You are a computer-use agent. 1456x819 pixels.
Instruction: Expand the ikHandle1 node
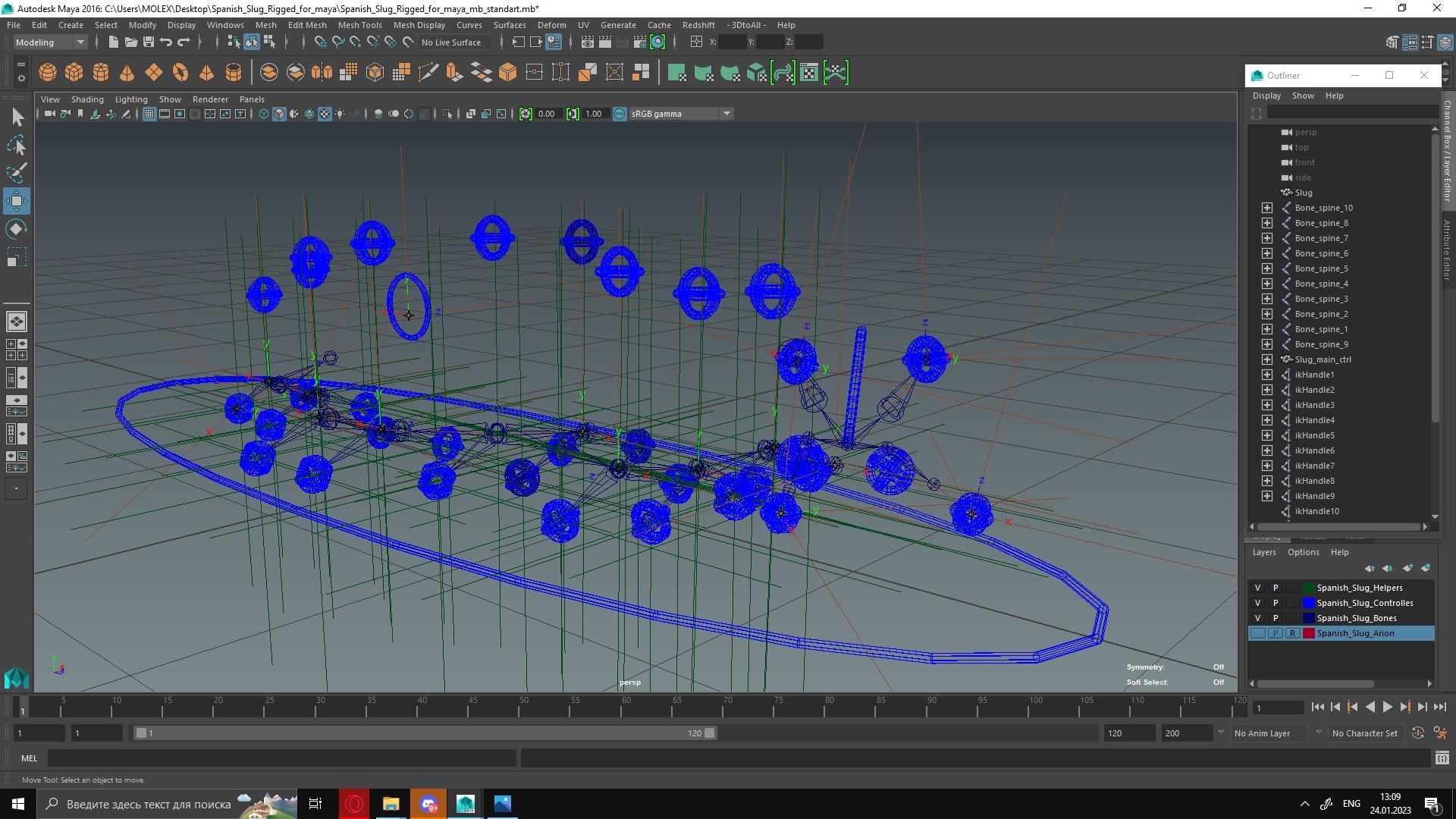pos(1267,375)
